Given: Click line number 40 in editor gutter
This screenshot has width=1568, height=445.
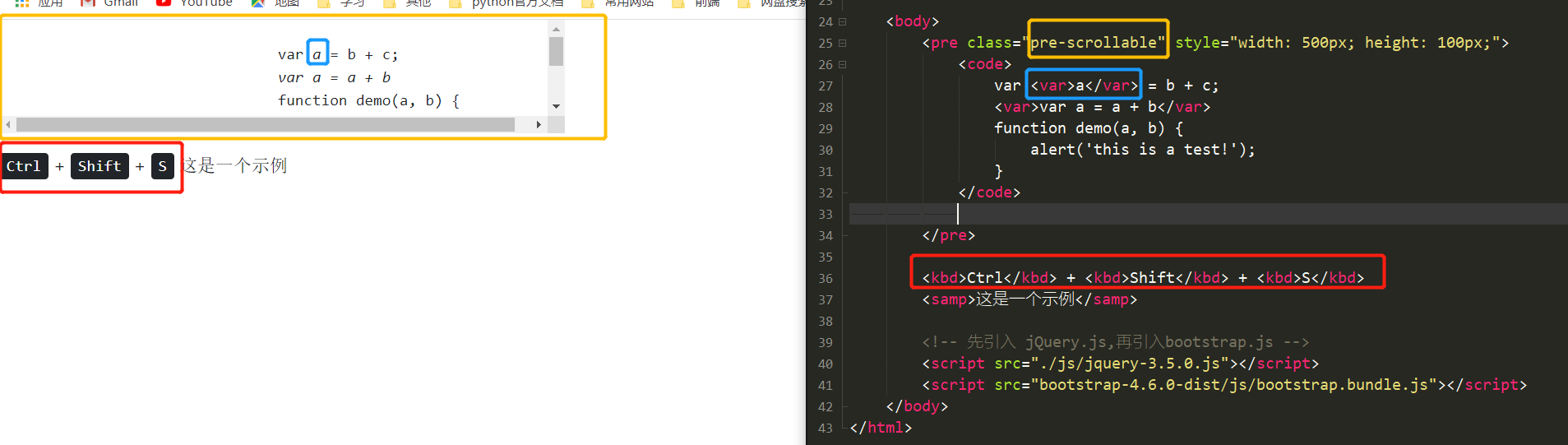Looking at the screenshot, I should (826, 364).
